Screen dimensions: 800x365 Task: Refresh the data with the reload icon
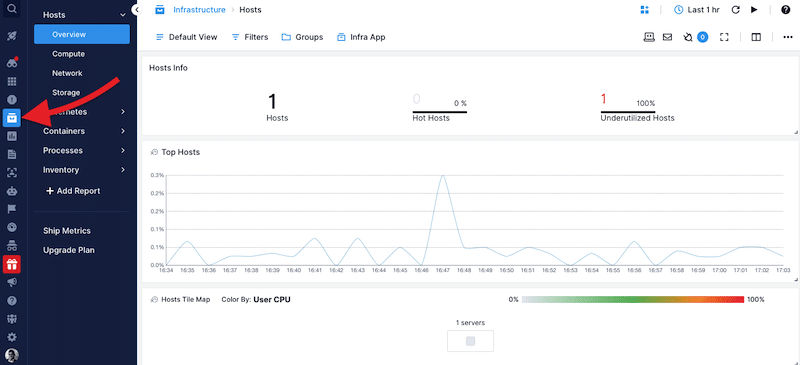735,10
